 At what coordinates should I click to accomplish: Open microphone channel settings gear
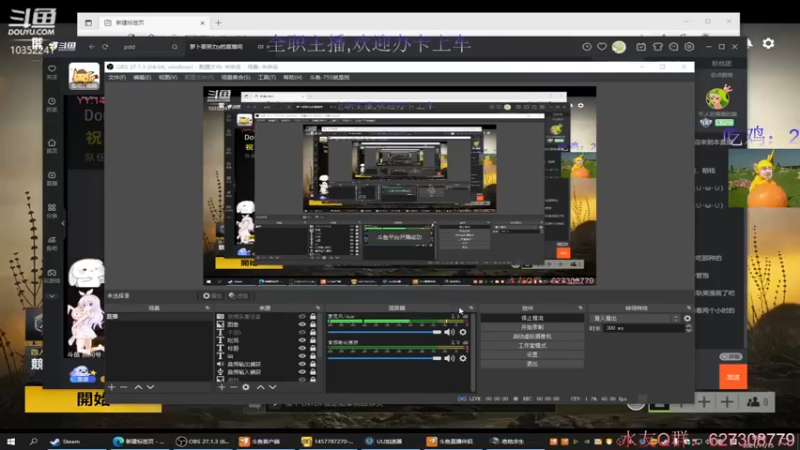[463, 332]
